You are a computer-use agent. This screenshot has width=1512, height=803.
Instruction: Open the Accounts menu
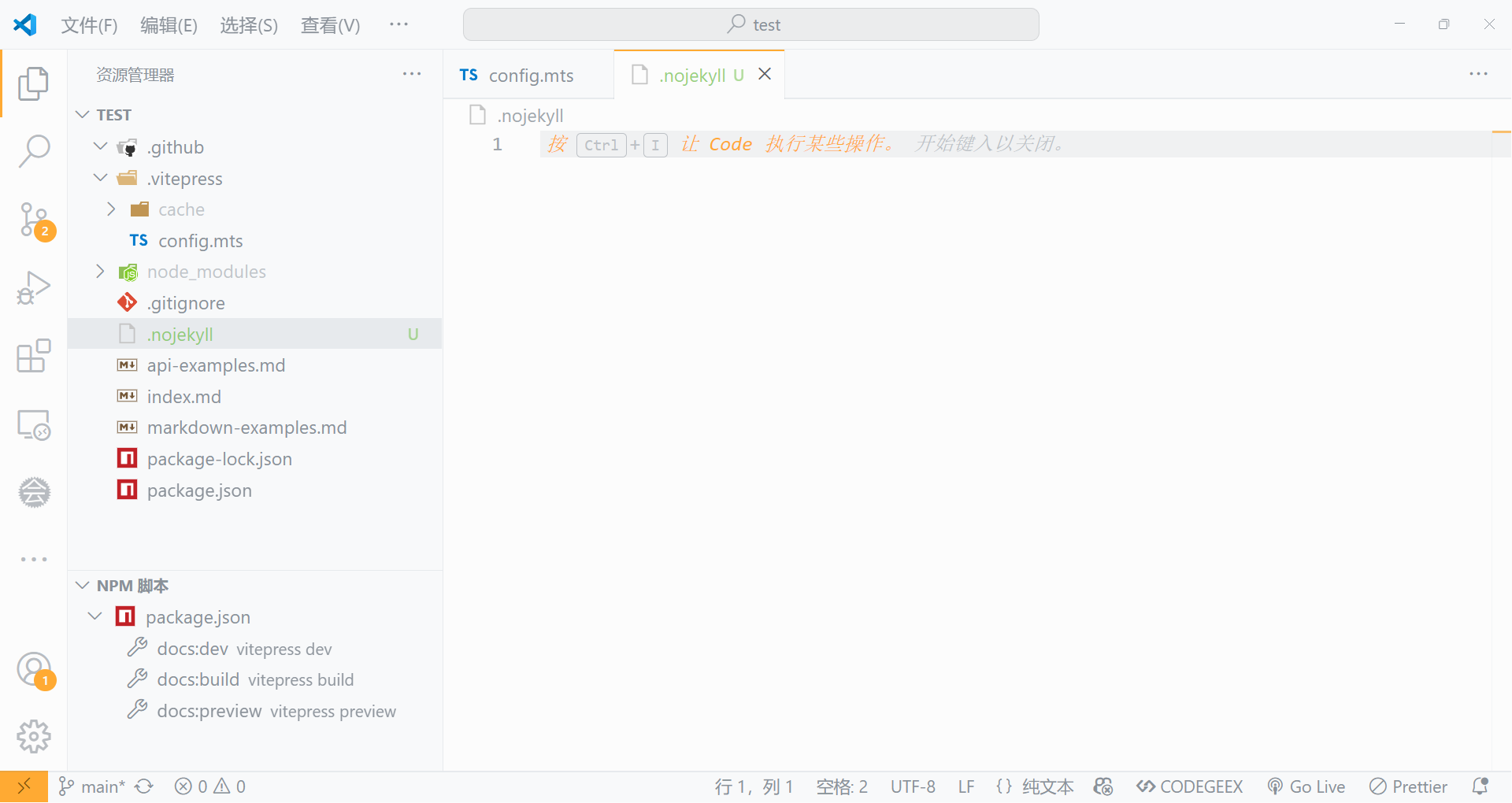click(x=35, y=670)
